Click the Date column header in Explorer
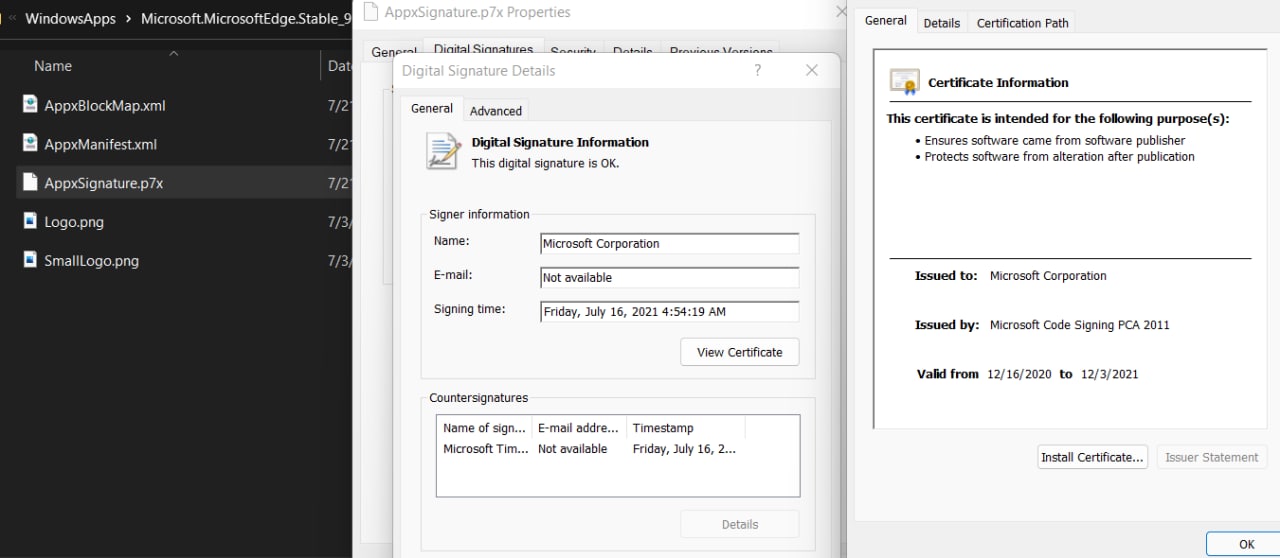Screen dimensions: 1280x558 click(339, 66)
